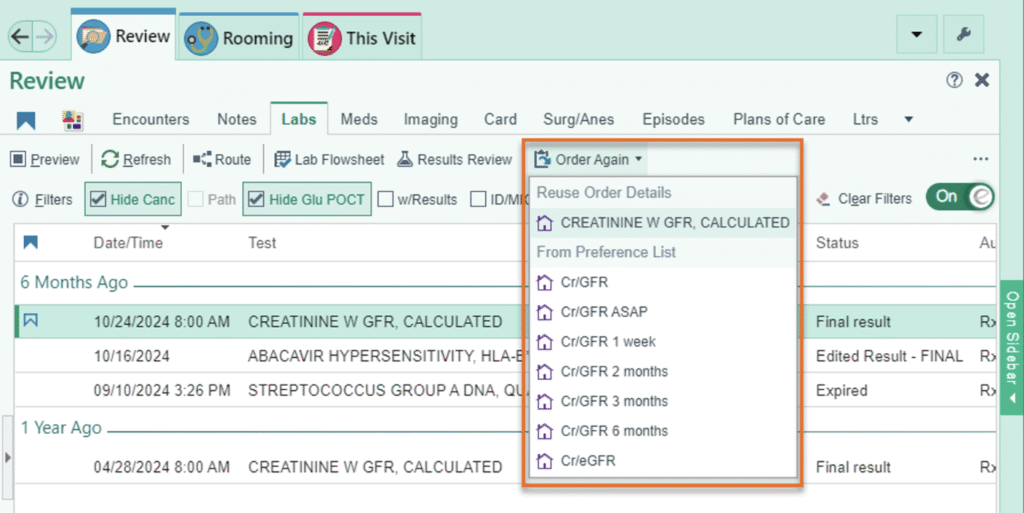
Task: Open the dropdown arrow beside the wrench
Action: coord(916,35)
